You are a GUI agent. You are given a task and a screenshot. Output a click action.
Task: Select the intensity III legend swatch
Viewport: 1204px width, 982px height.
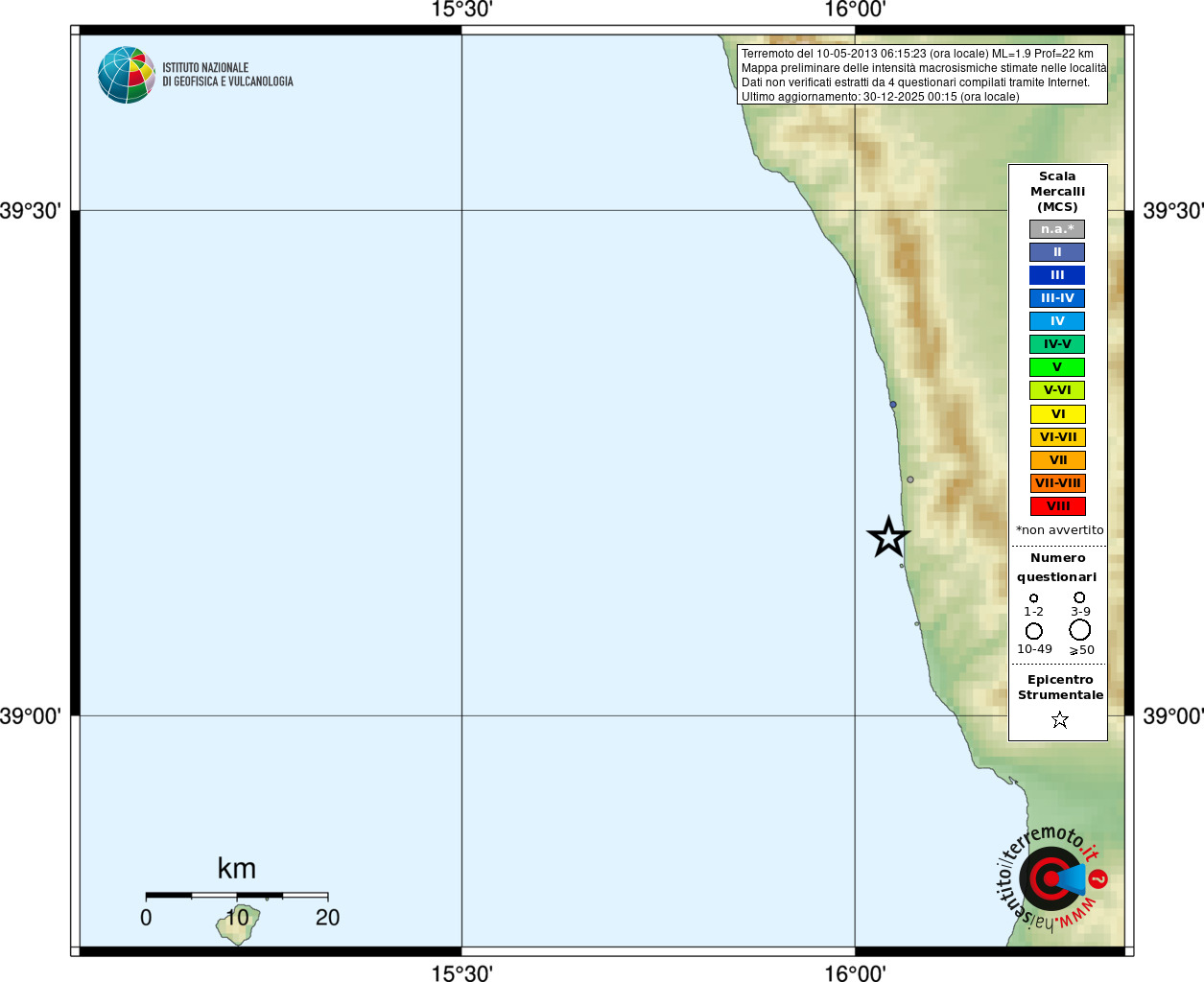coord(1057,275)
